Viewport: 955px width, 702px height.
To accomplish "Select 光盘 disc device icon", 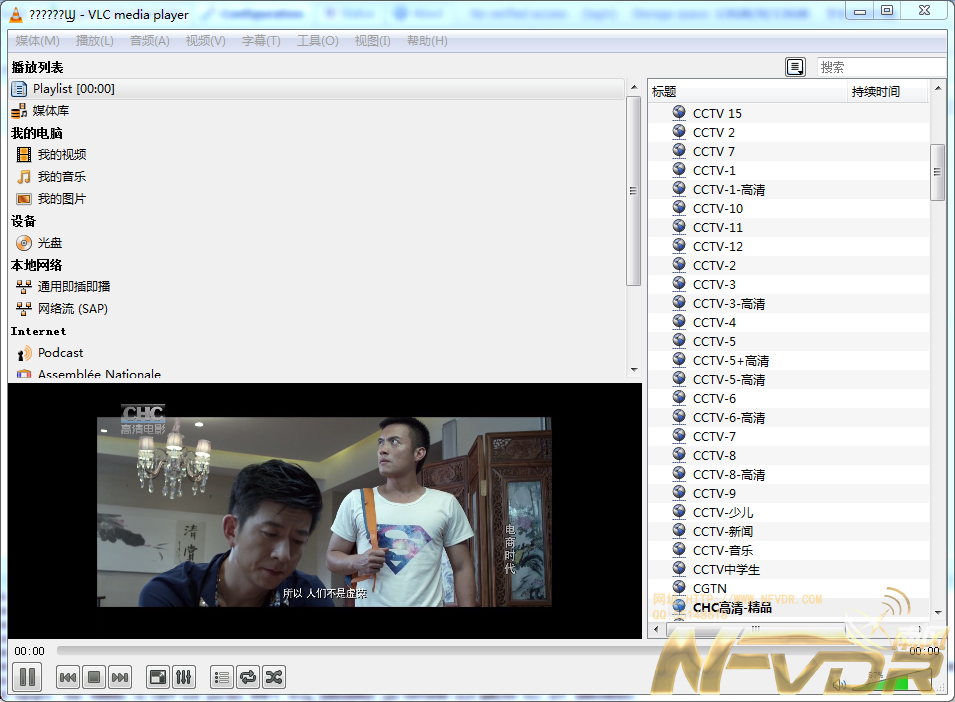I will tap(24, 243).
